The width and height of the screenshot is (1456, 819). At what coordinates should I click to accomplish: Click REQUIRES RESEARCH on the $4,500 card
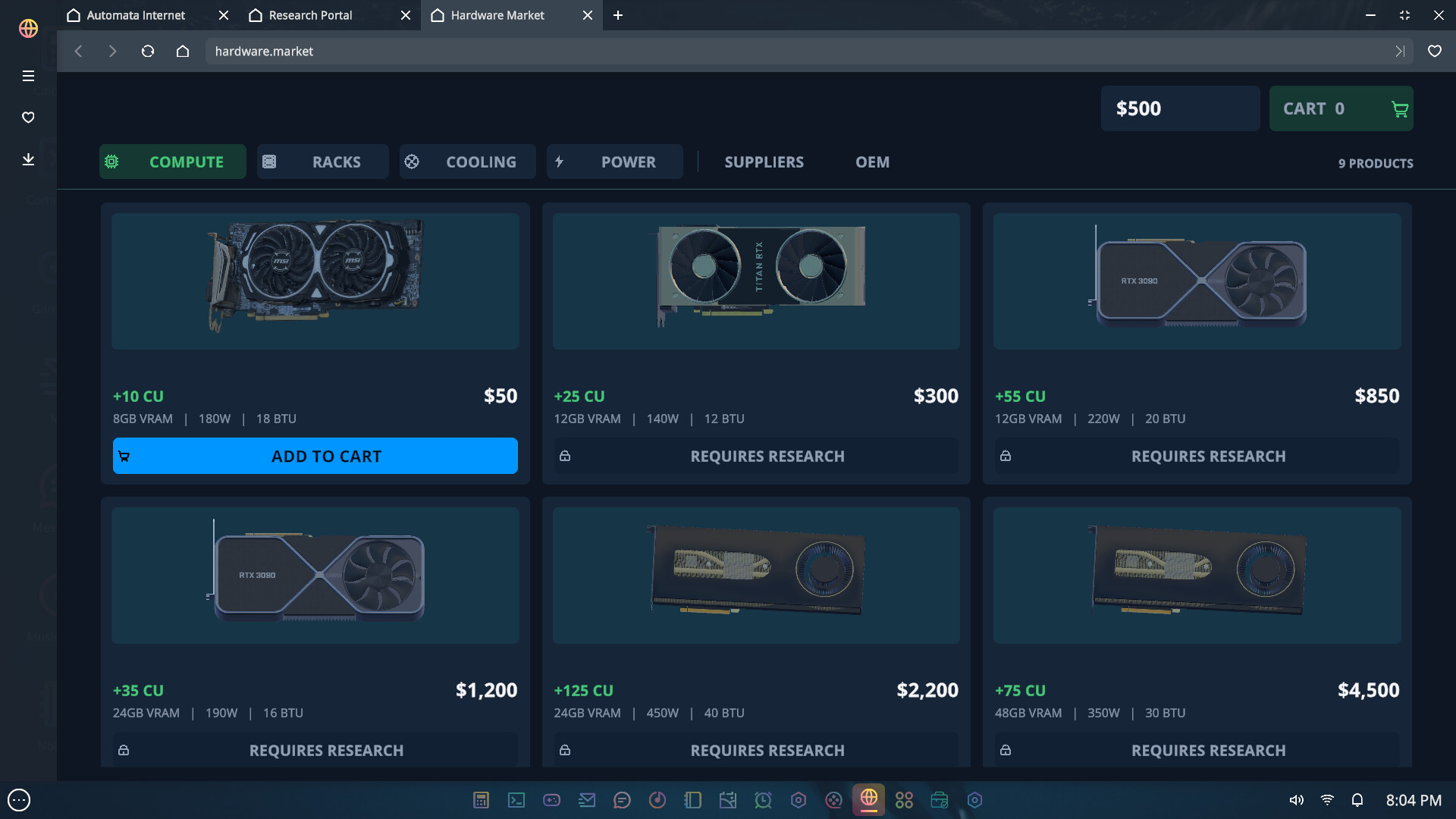pyautogui.click(x=1197, y=749)
